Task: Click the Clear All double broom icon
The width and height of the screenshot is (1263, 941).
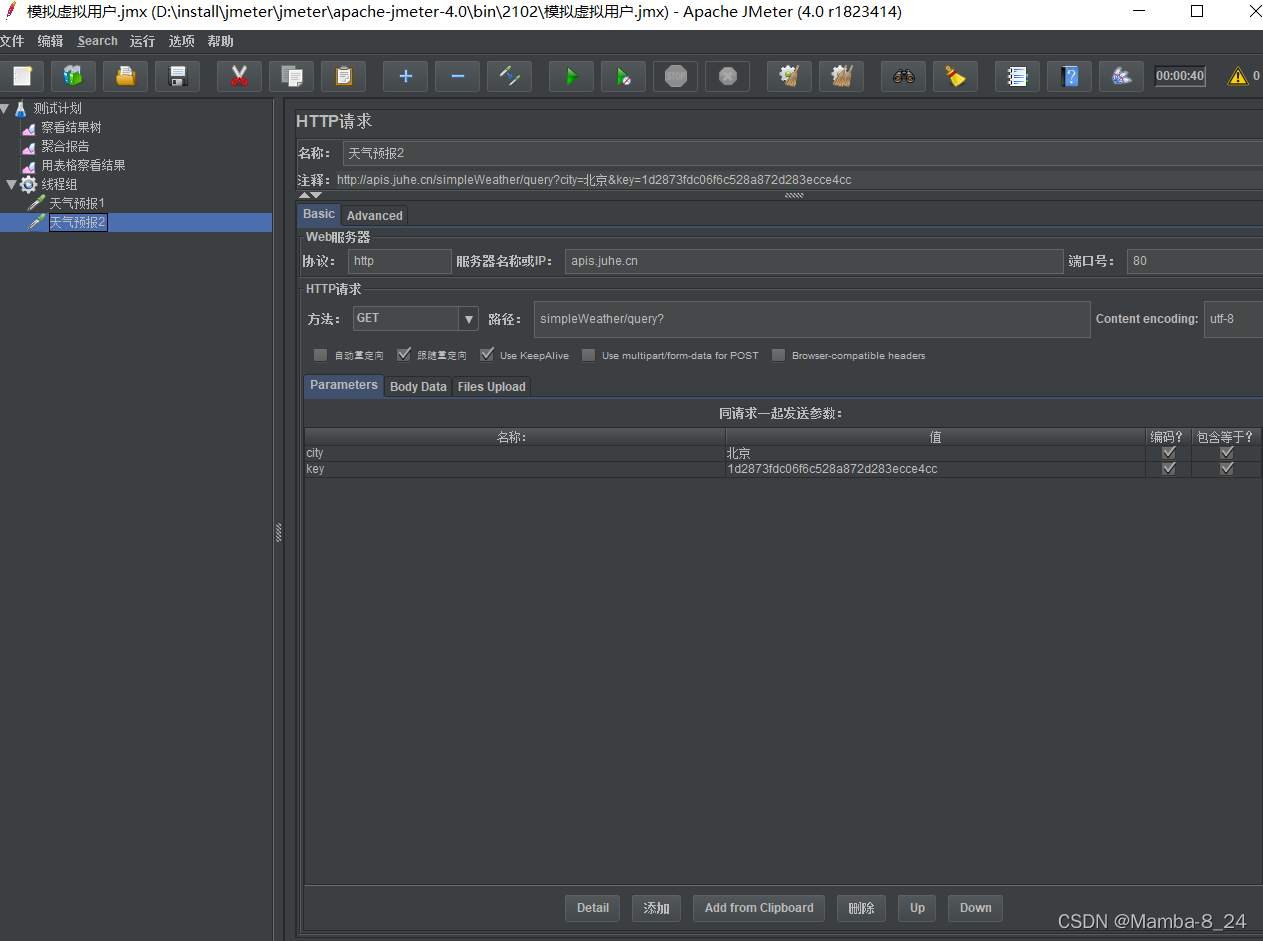Action: (842, 76)
